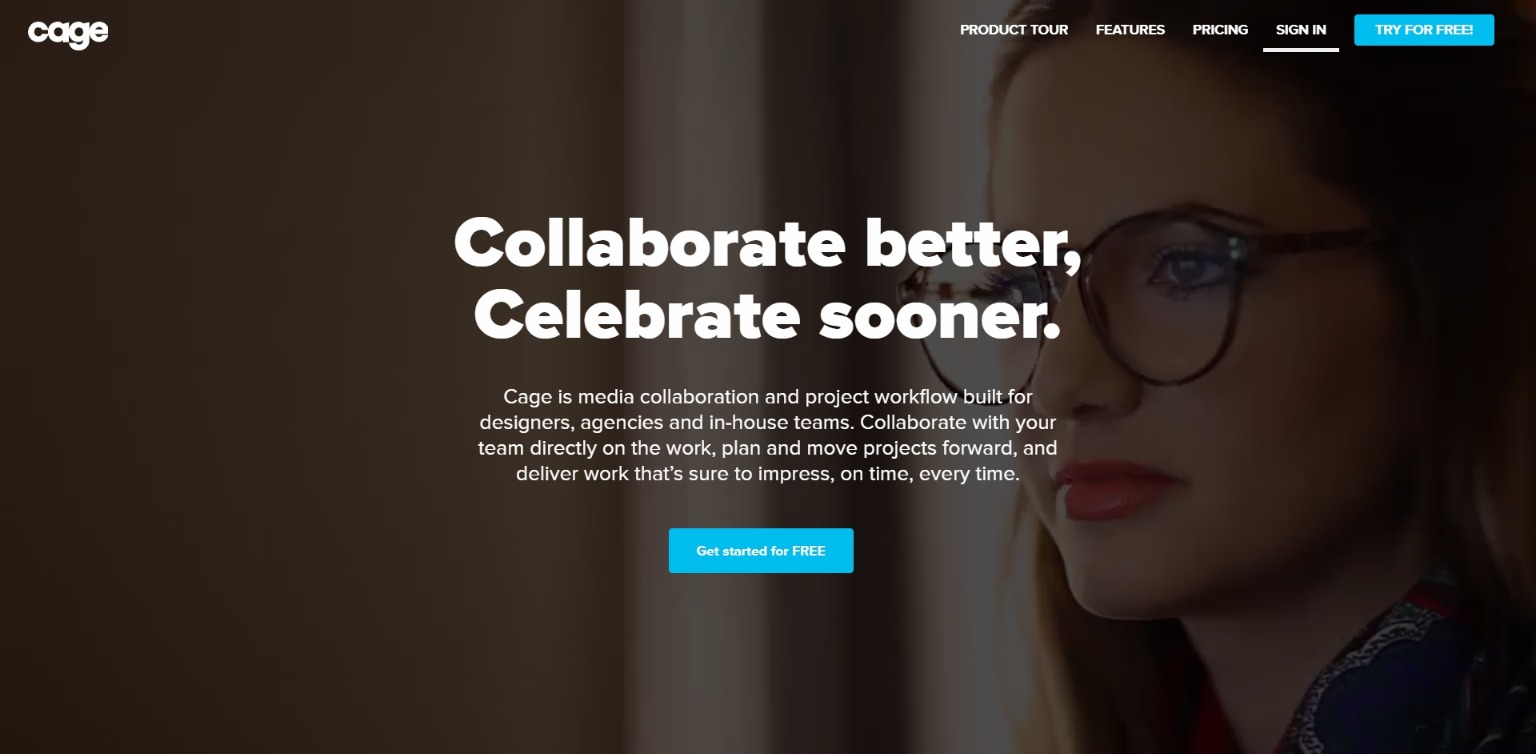Click the paragraph line starting "Cage is media"
Viewport: 1536px width, 754px height.
pos(768,397)
